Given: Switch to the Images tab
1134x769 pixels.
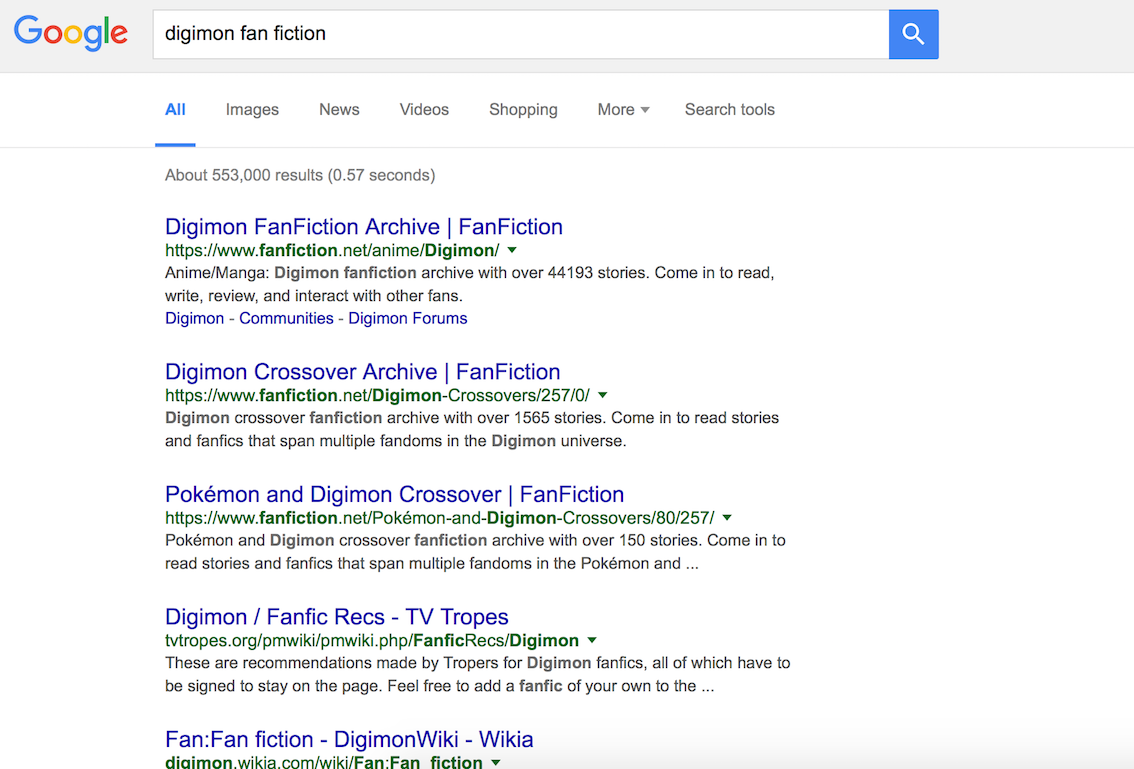Looking at the screenshot, I should 252,110.
